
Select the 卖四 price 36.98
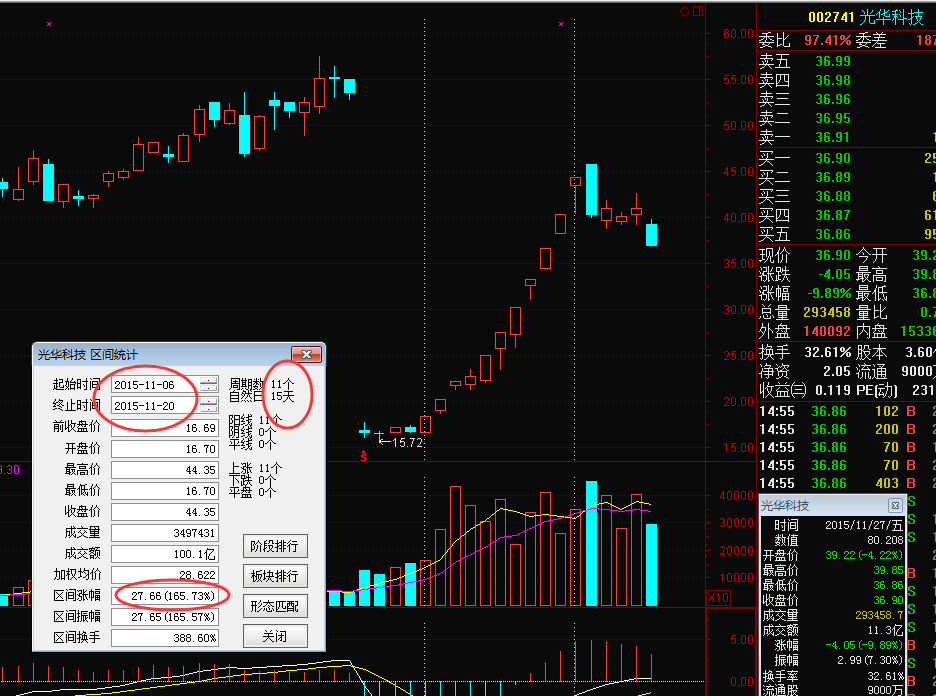click(833, 80)
